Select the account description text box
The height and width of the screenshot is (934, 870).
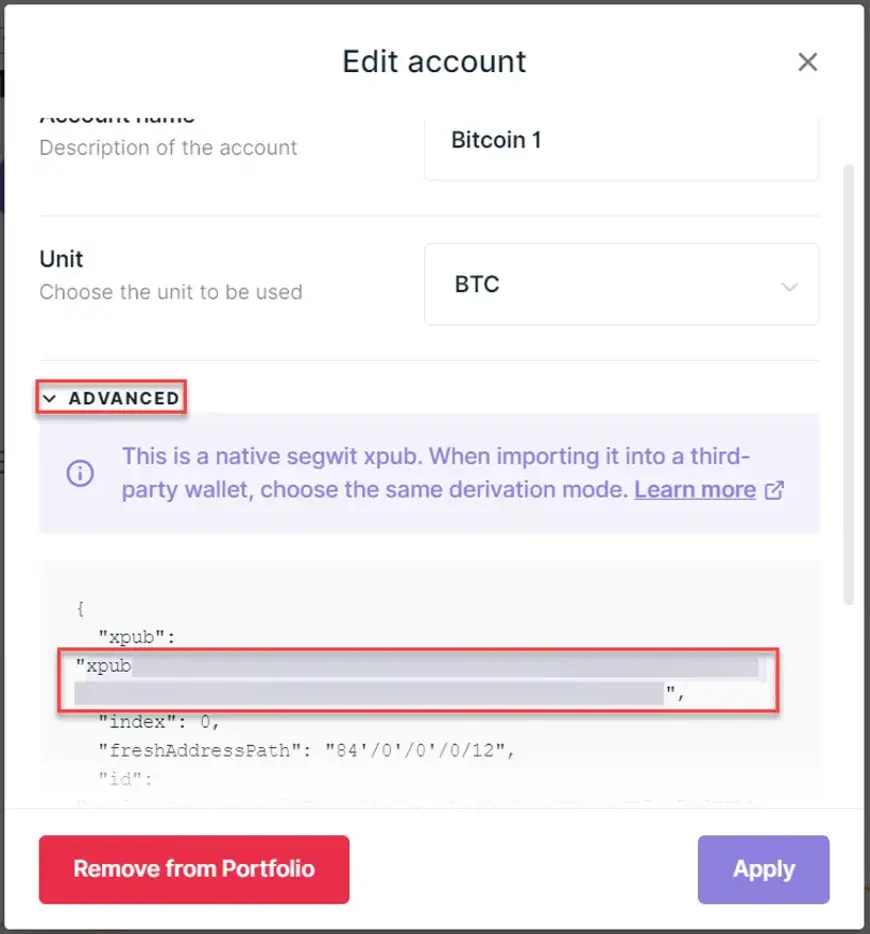coord(621,140)
